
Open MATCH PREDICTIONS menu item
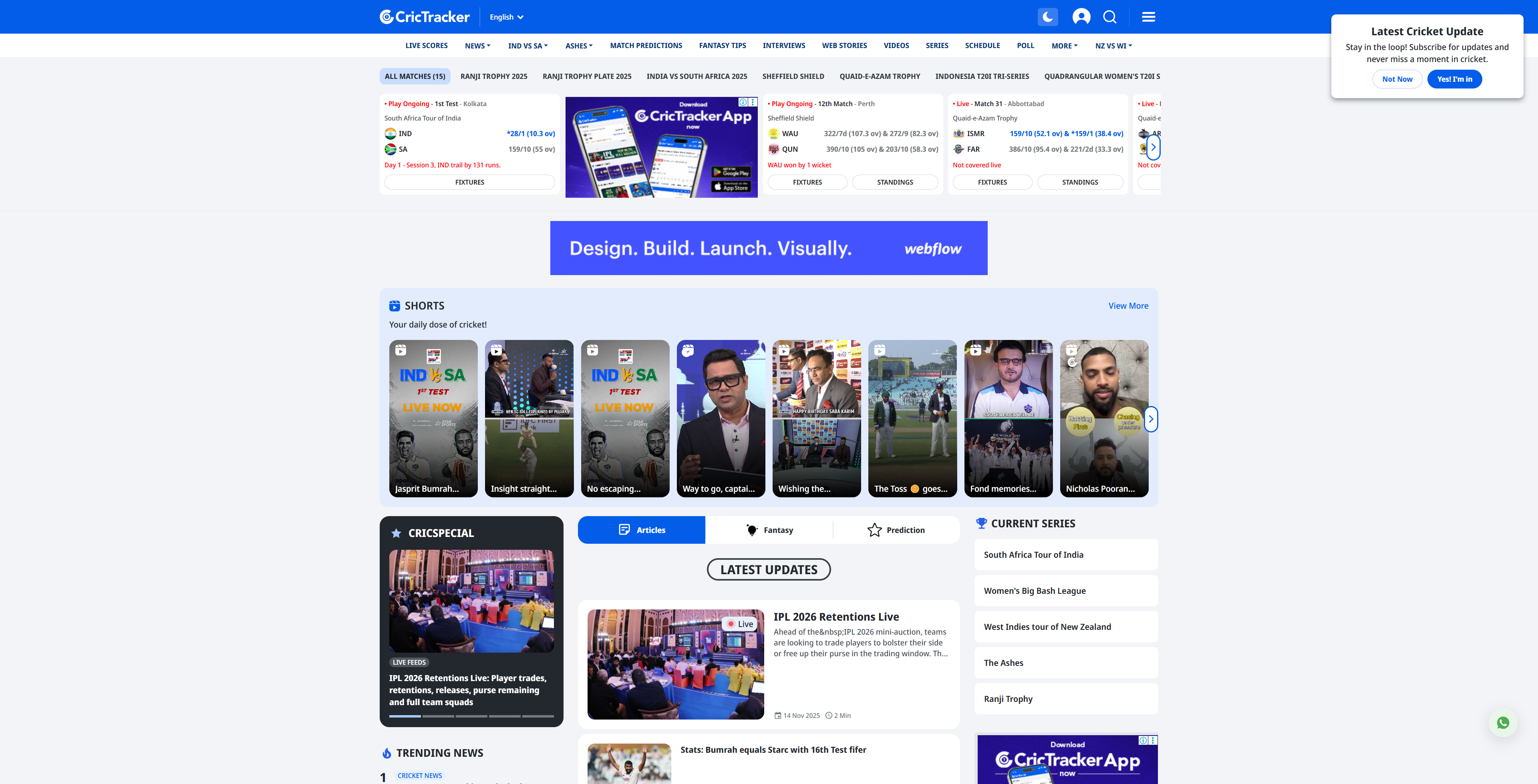646,46
